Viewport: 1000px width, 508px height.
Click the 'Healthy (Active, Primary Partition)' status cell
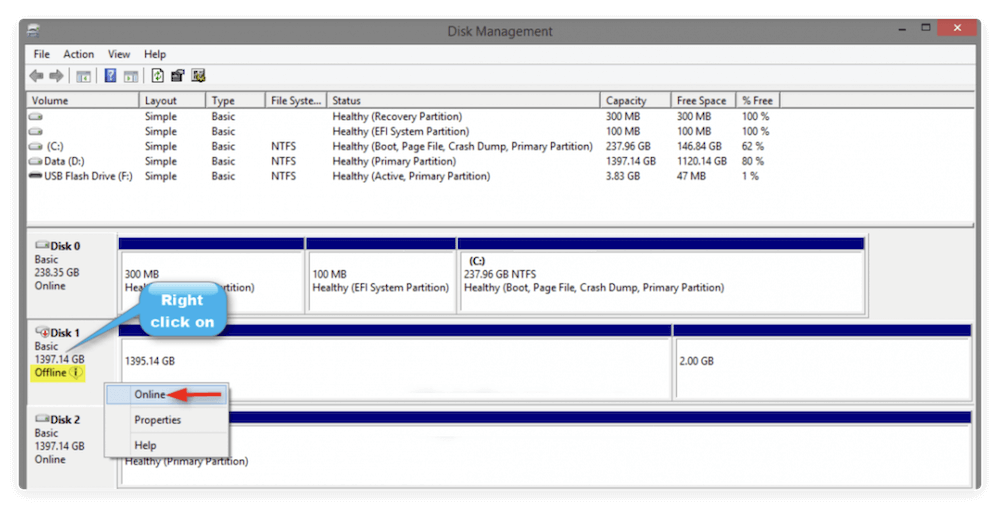pos(411,176)
